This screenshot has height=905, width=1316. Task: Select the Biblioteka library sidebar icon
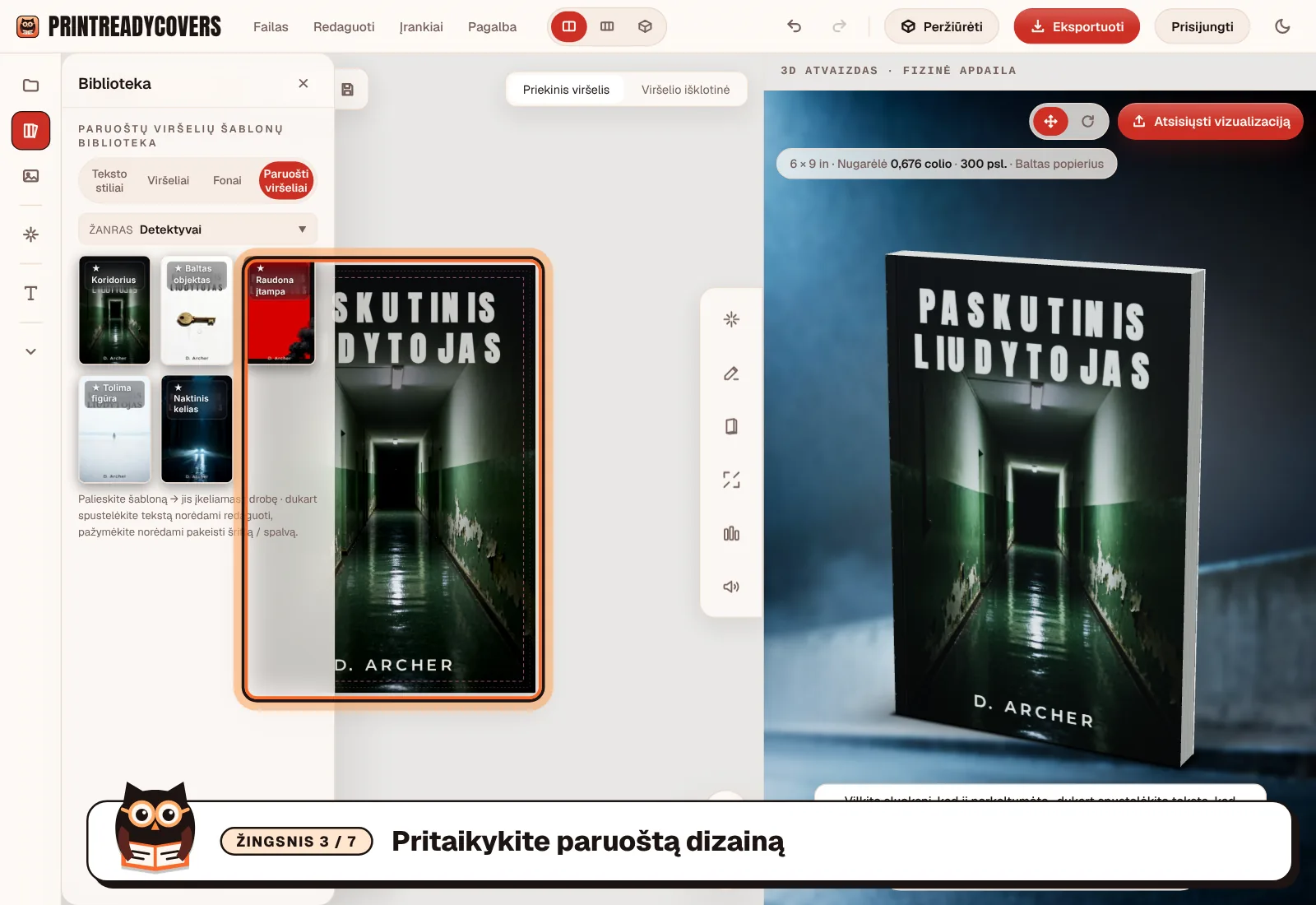coord(30,131)
